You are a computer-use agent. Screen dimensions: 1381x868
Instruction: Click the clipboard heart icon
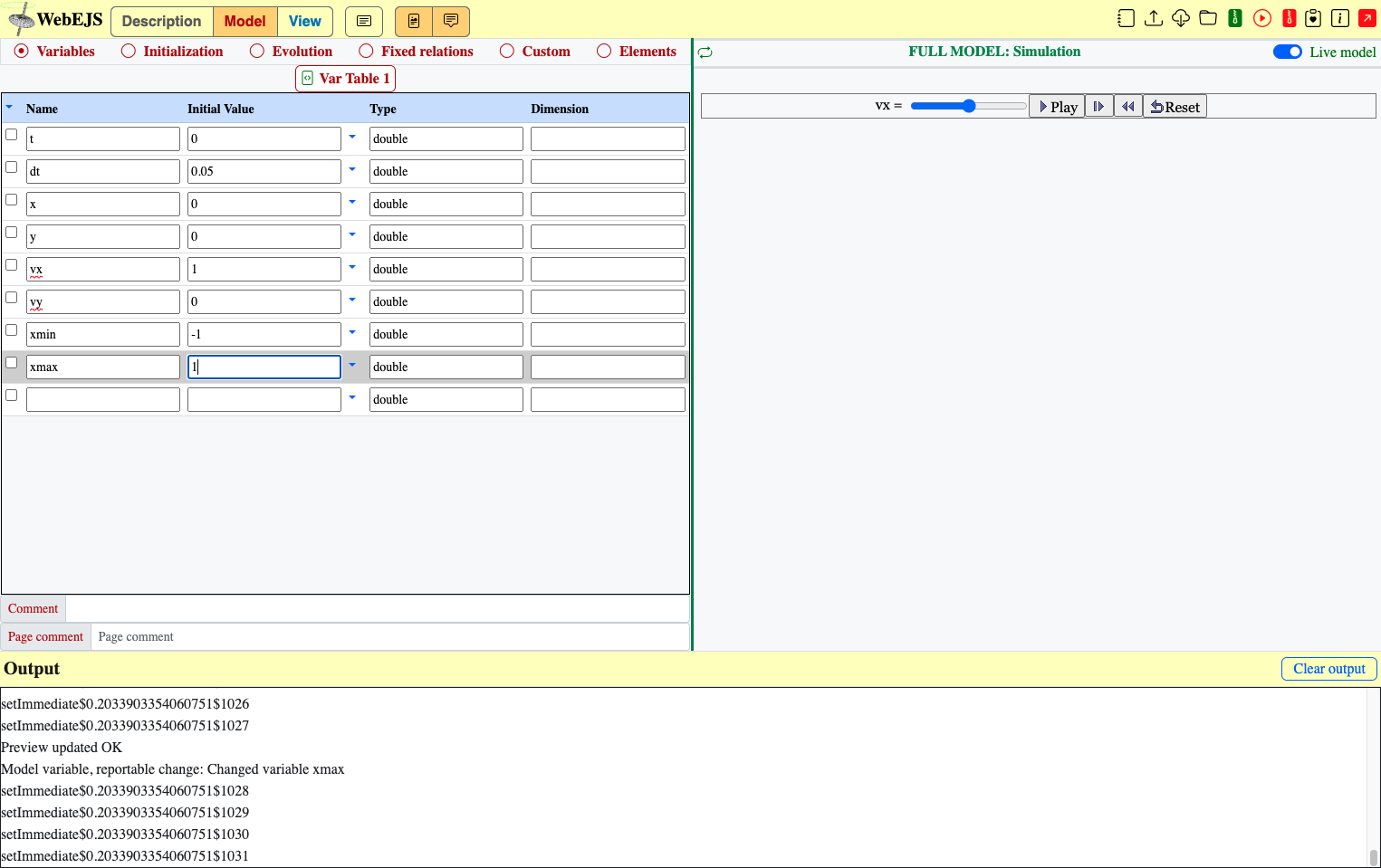tap(1313, 18)
